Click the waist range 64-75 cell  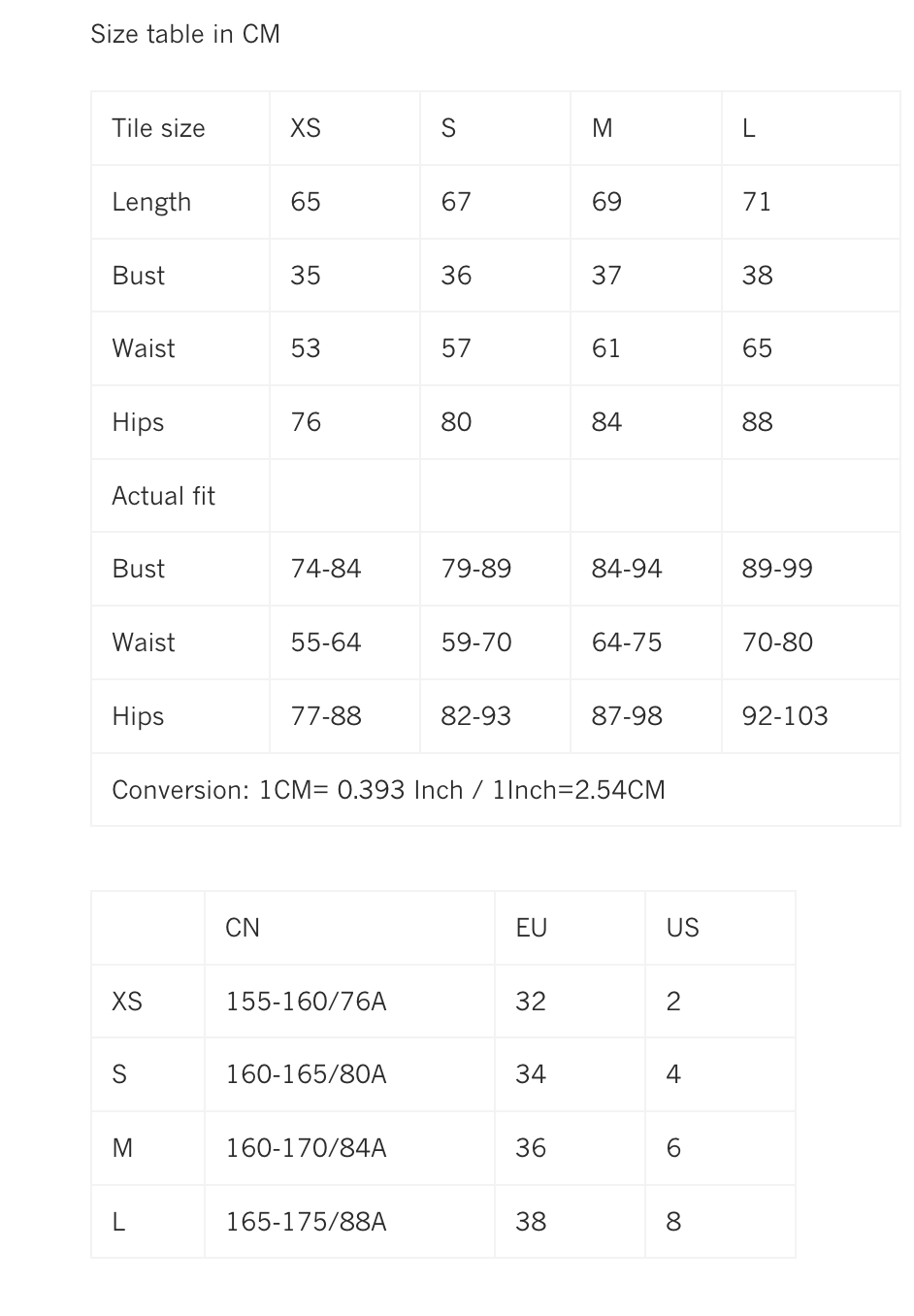point(626,642)
